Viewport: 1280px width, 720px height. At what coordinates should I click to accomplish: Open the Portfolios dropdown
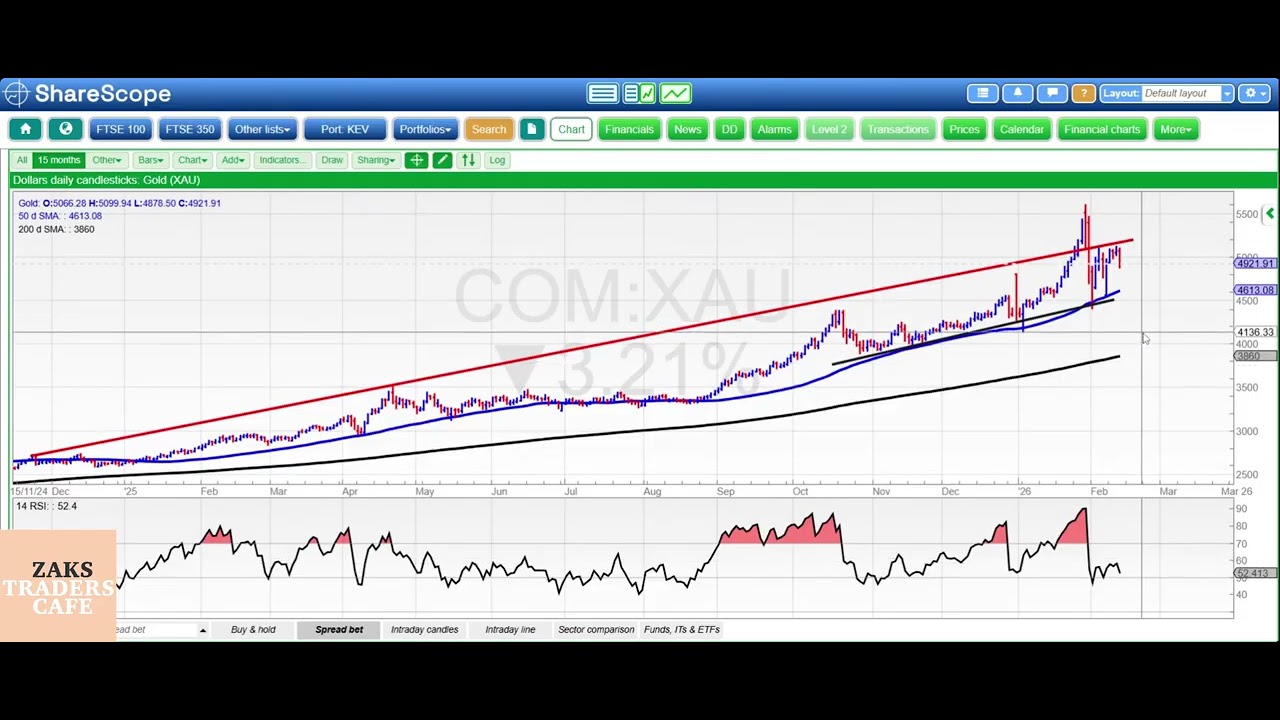425,129
